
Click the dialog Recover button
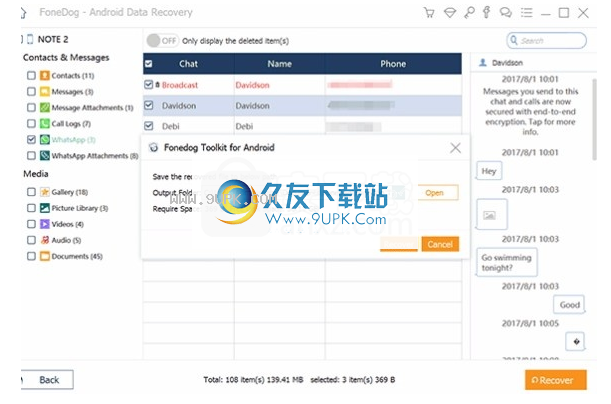(399, 244)
